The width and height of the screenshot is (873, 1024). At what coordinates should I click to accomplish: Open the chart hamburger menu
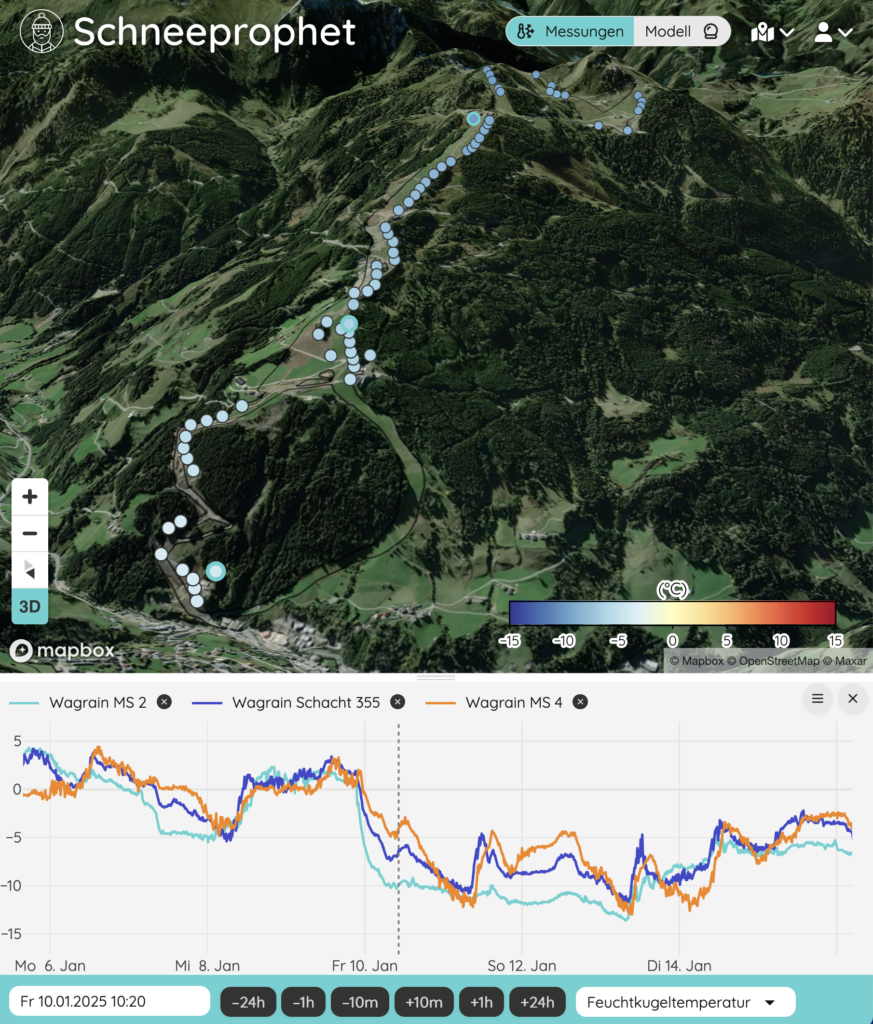pos(817,699)
